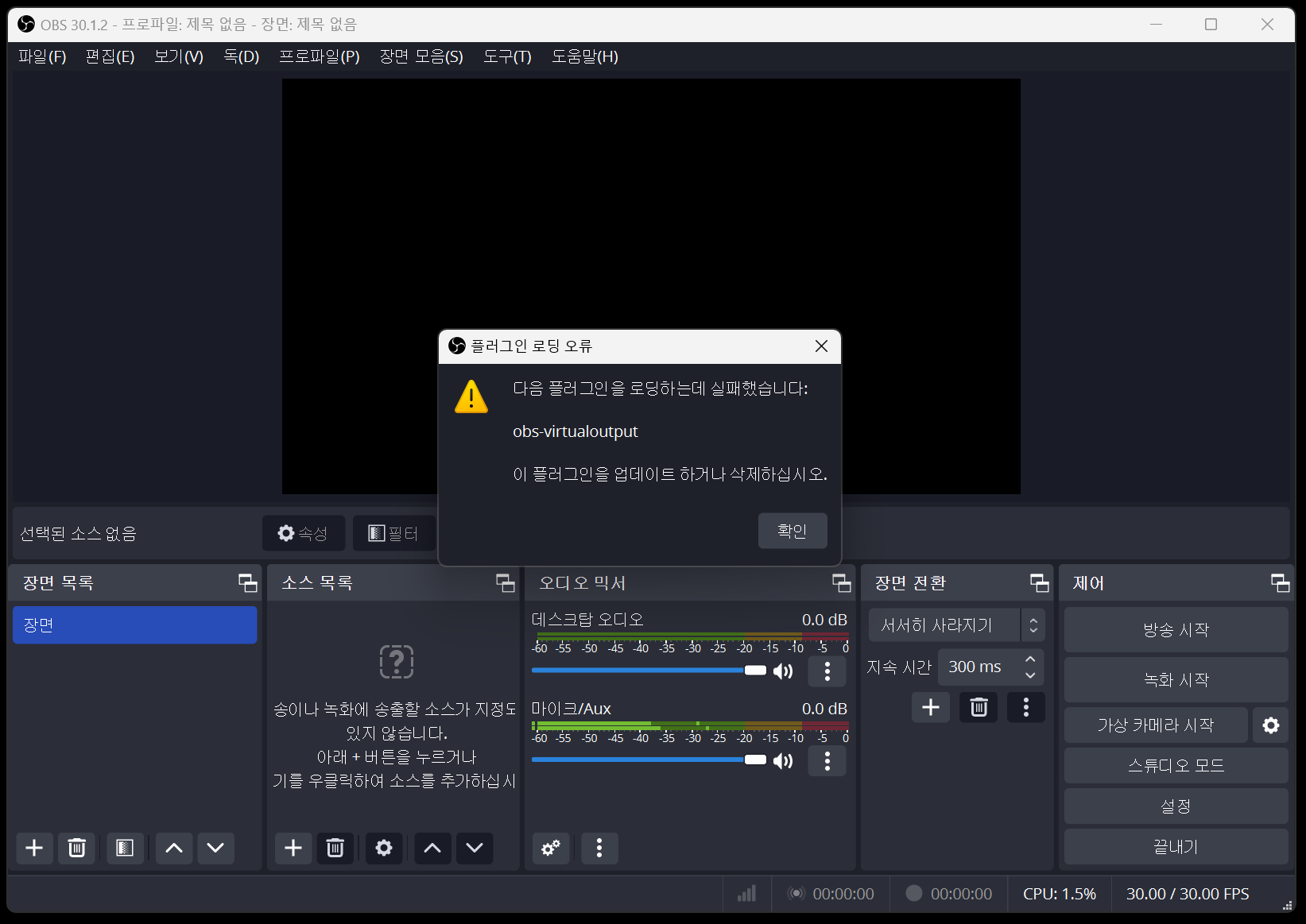Viewport: 1306px width, 924px height.
Task: Increase the 300 ms duration with the up arrow
Action: pos(1030,659)
